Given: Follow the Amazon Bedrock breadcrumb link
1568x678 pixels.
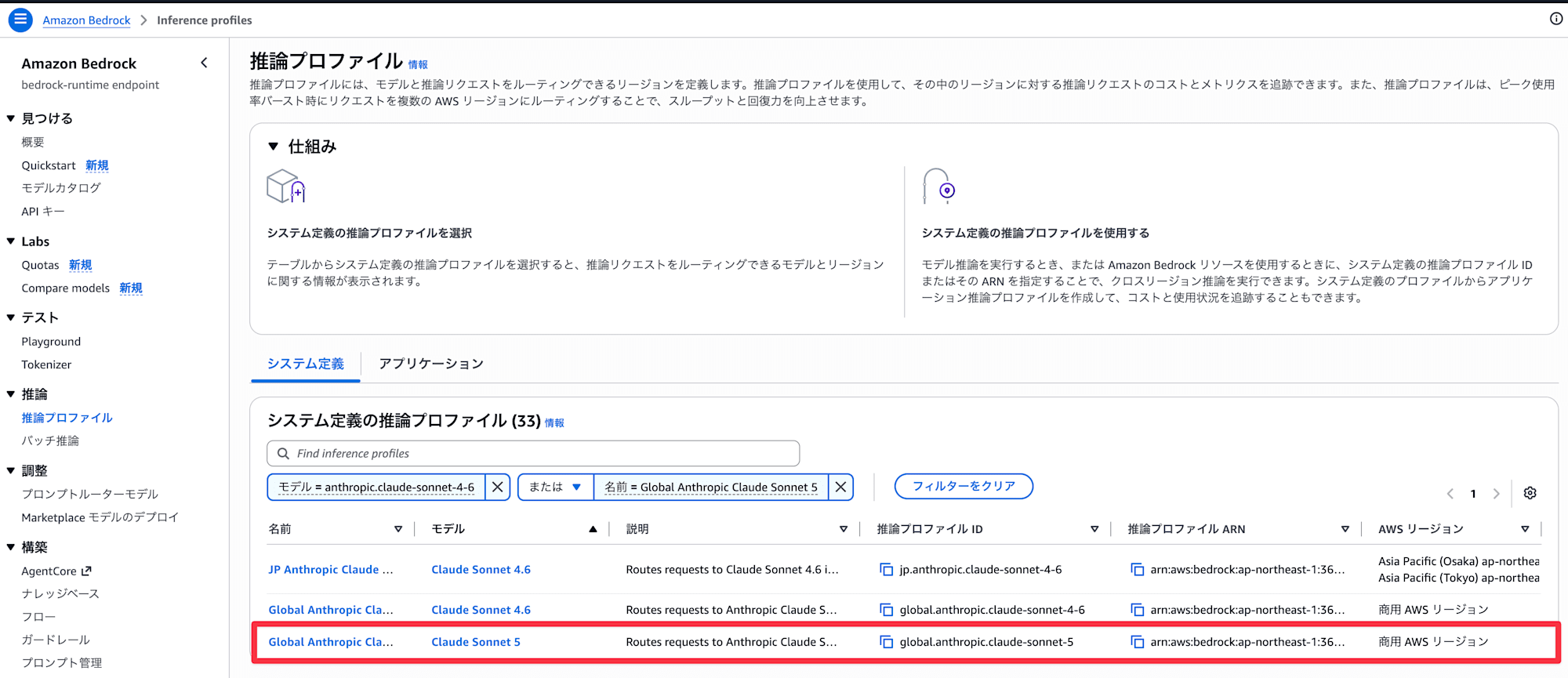Looking at the screenshot, I should coord(86,20).
